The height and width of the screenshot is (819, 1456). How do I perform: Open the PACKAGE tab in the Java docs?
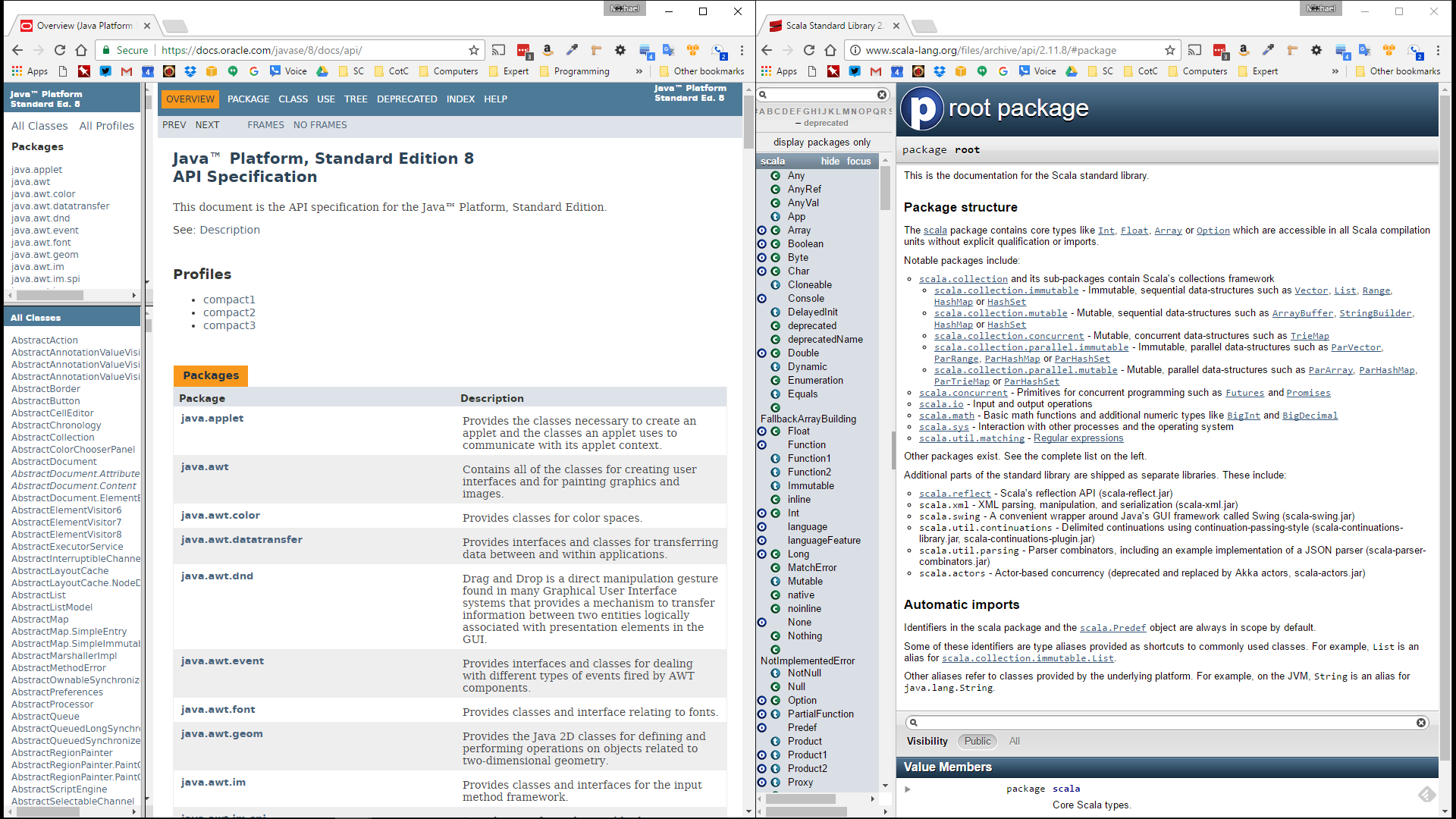[x=248, y=99]
